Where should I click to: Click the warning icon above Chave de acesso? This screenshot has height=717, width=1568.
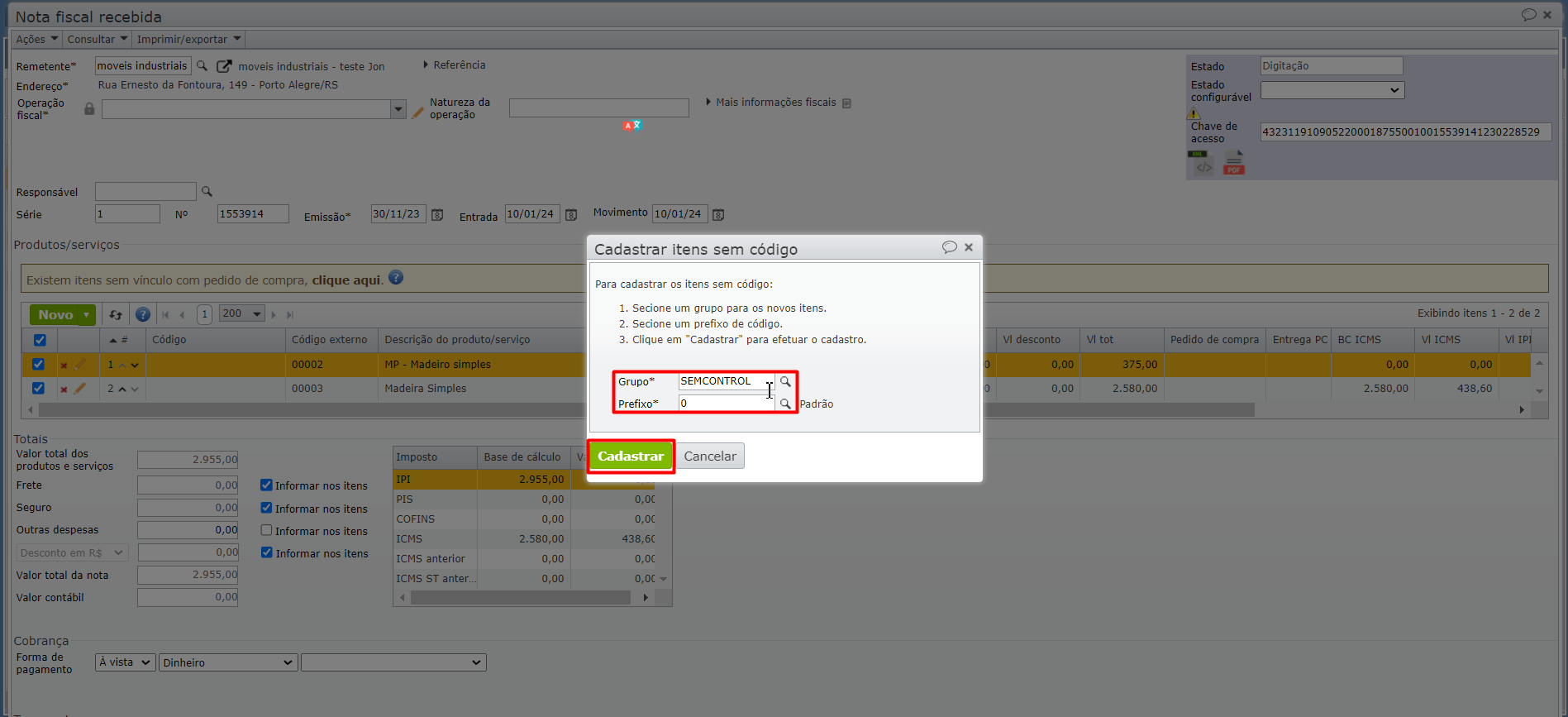tap(1194, 114)
